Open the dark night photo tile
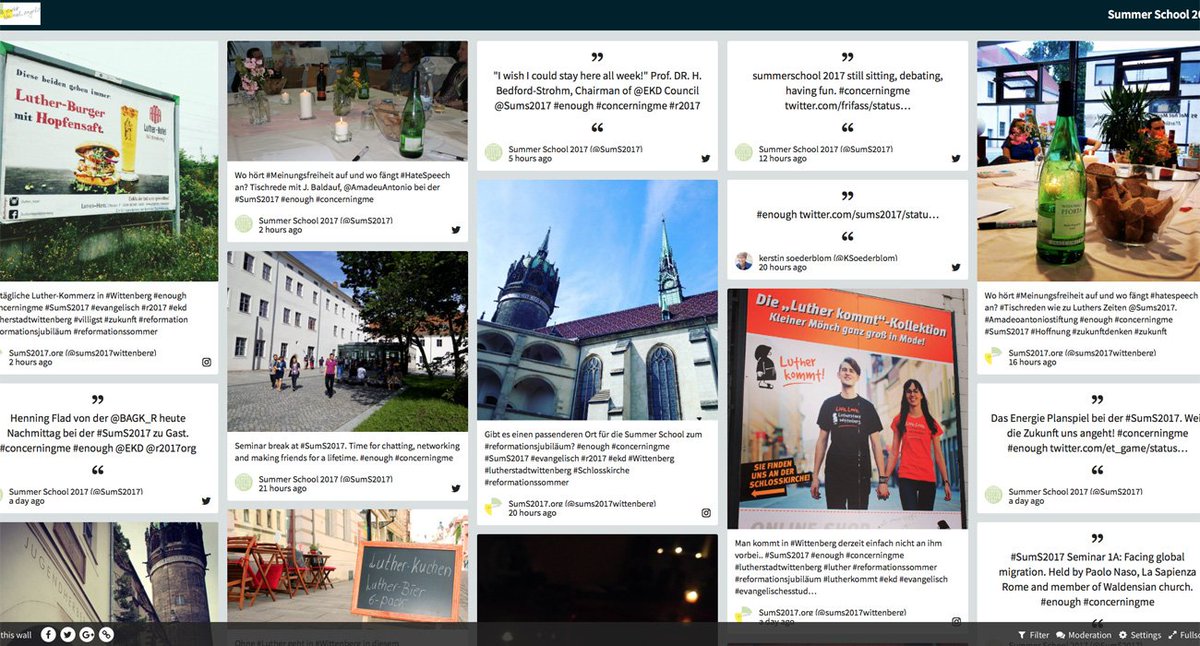Image resolution: width=1200 pixels, height=646 pixels. tap(597, 579)
